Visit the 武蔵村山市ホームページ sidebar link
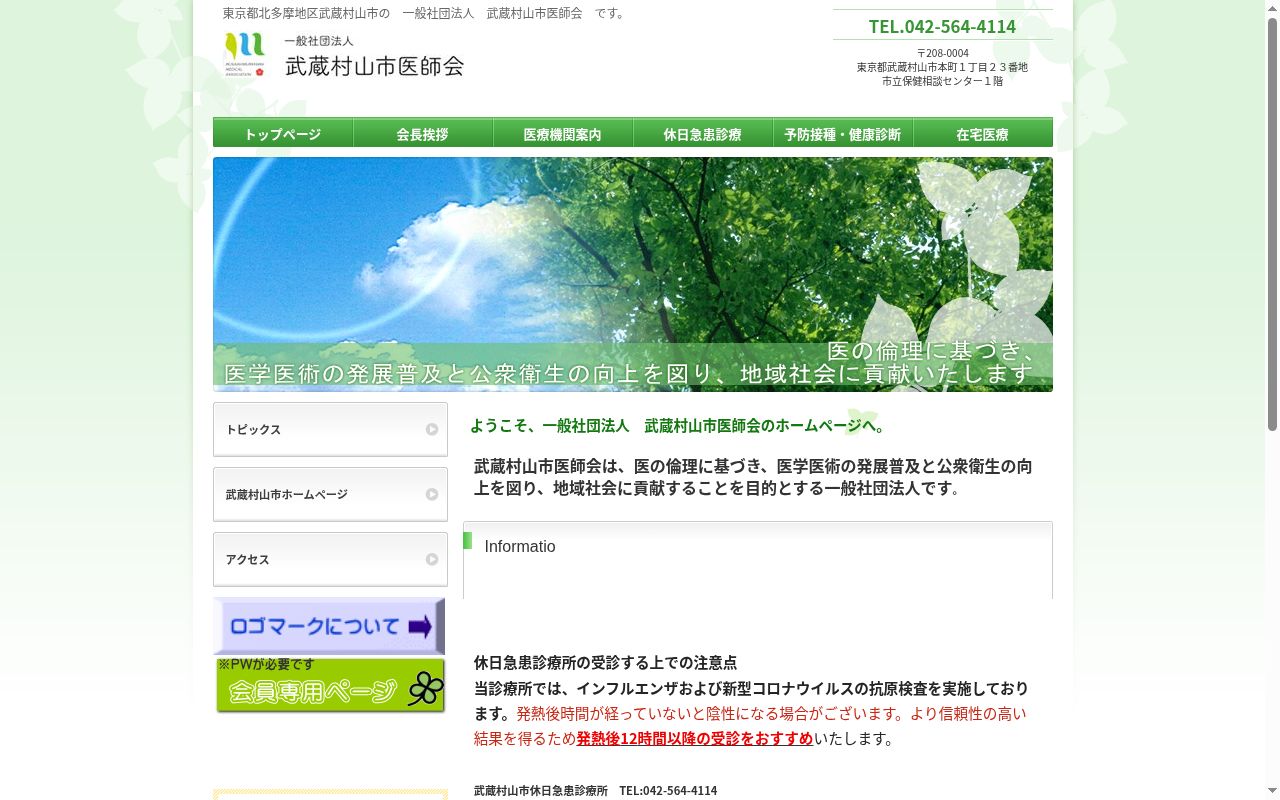This screenshot has width=1280, height=800. tap(330, 494)
